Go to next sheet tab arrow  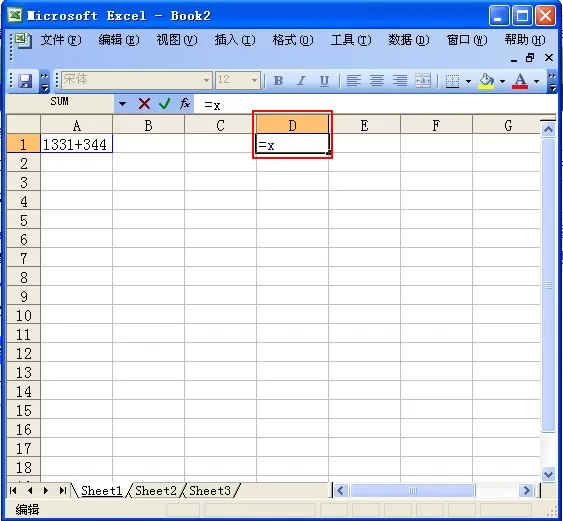(46, 490)
